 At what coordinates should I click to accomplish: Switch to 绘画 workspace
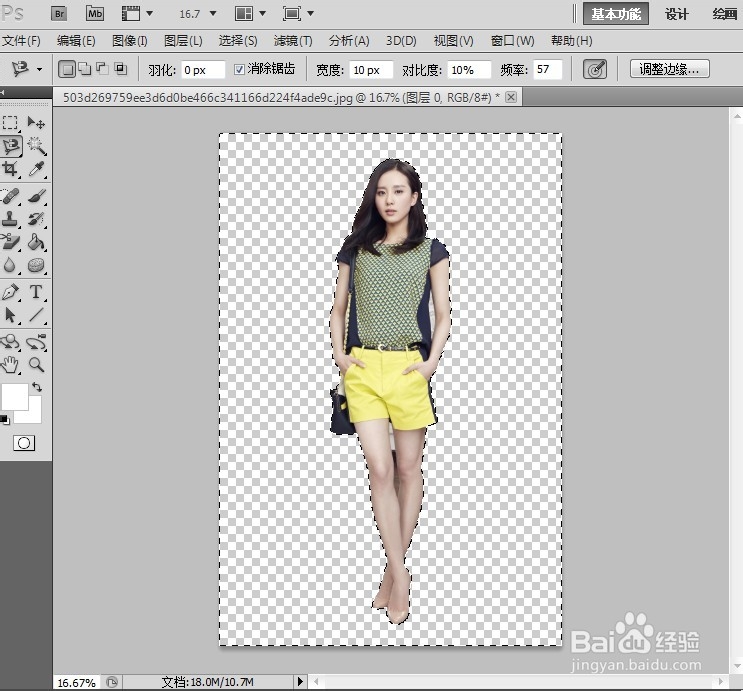(x=725, y=14)
